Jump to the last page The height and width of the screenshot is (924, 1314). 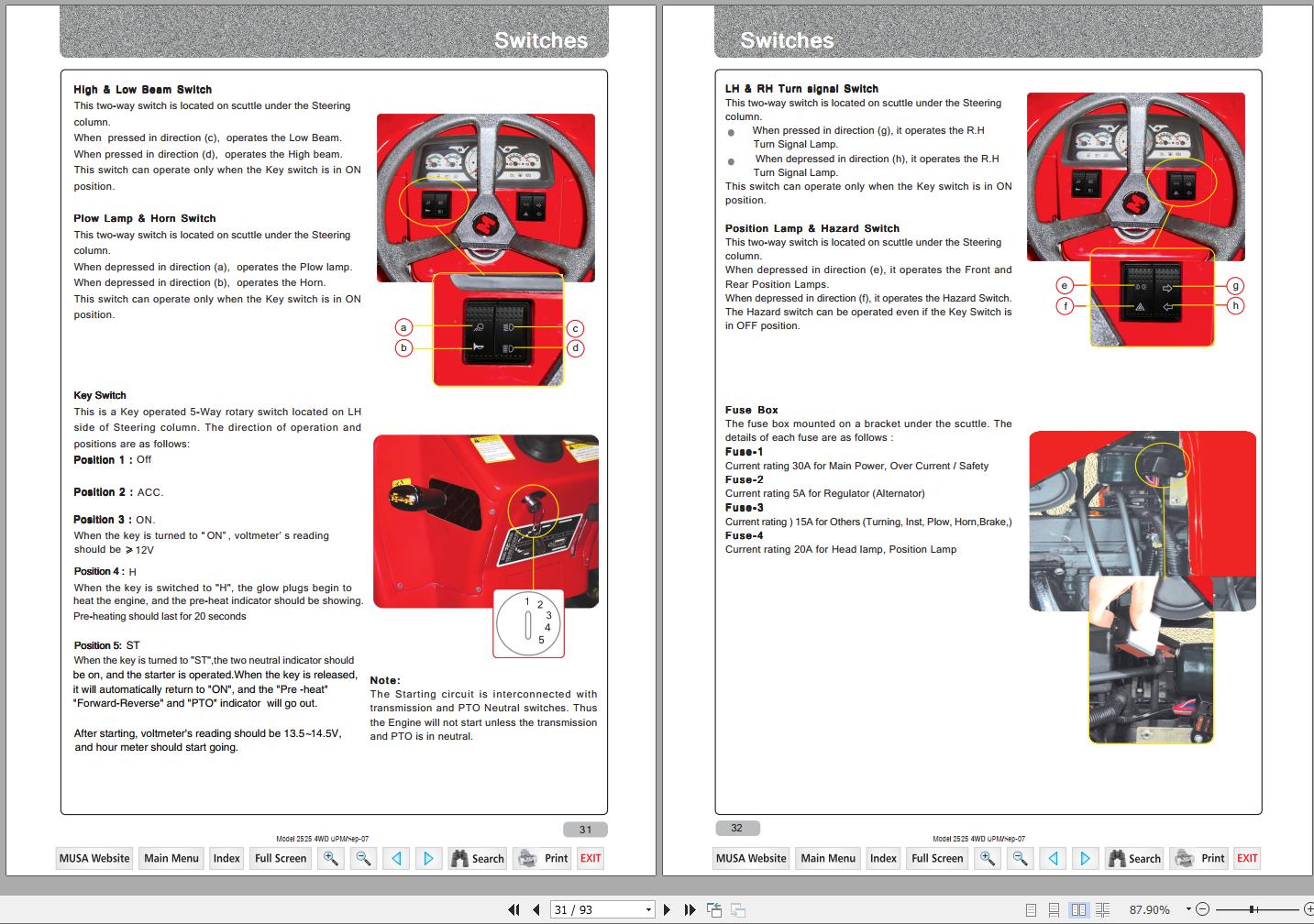click(x=690, y=910)
